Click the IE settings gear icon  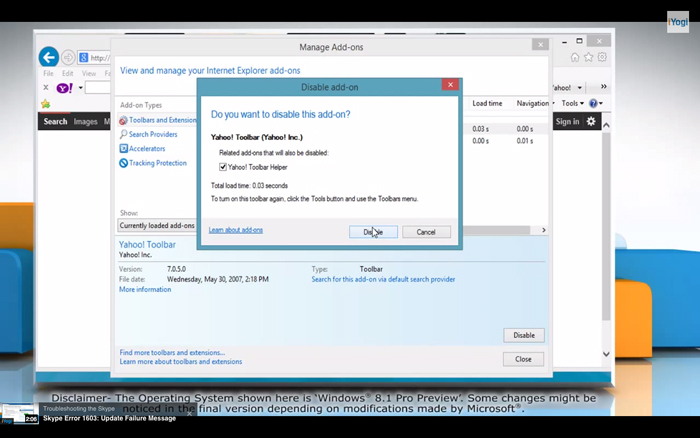point(602,58)
